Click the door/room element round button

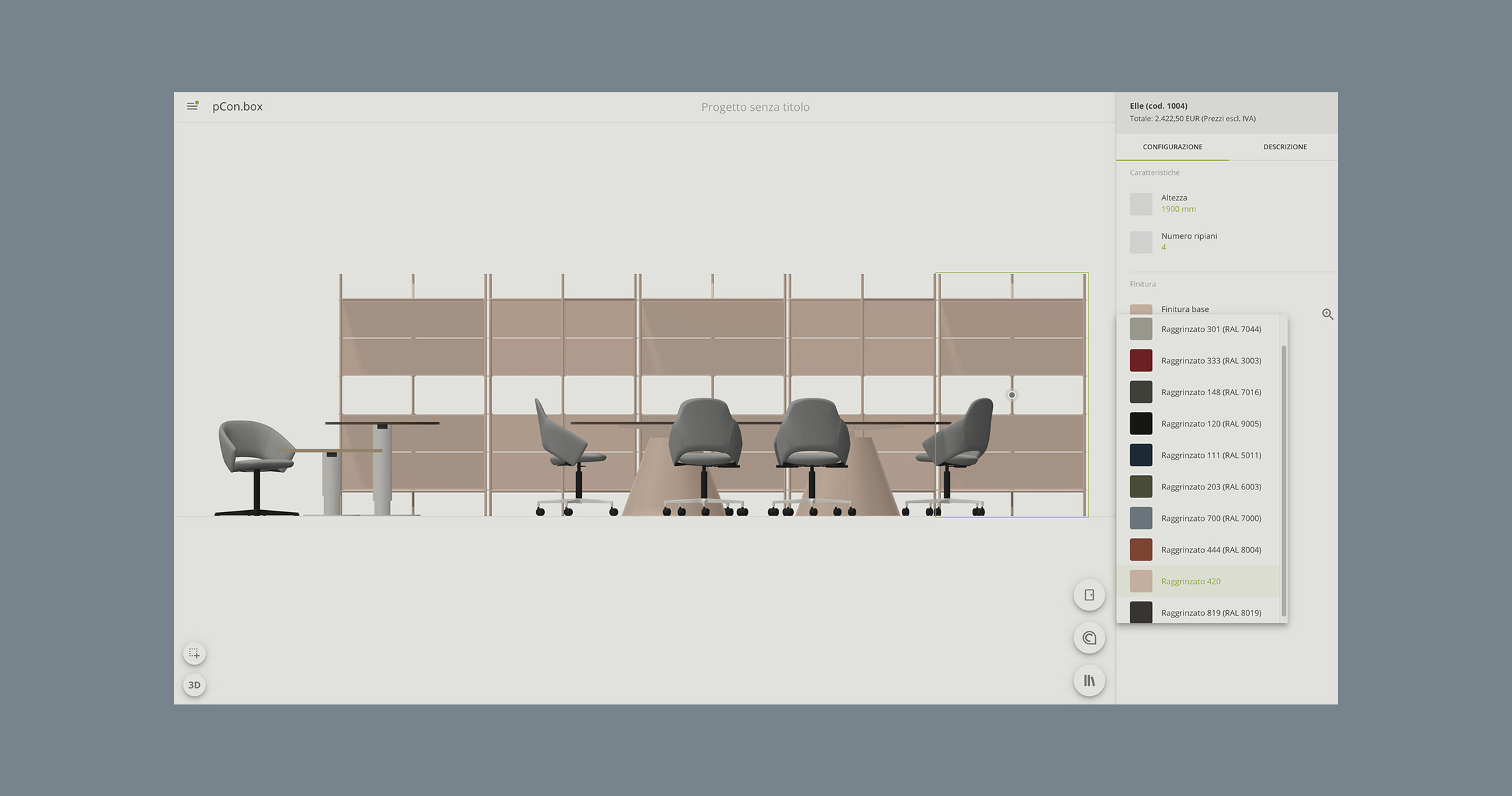pos(1089,595)
